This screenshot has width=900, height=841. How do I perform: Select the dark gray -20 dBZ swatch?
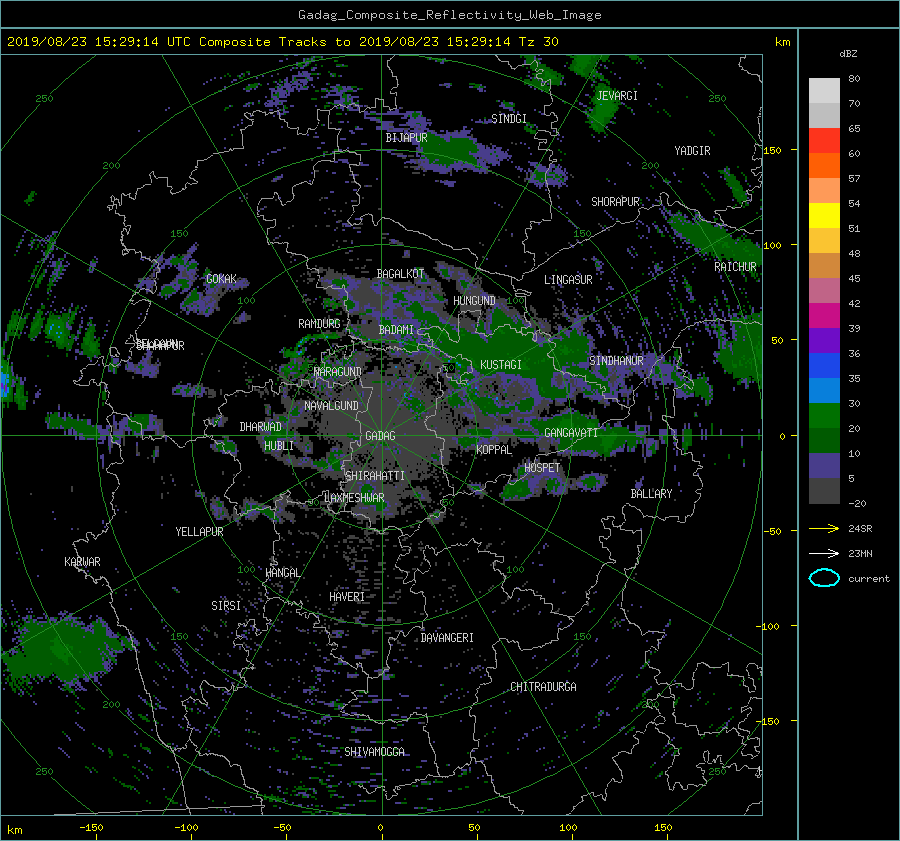click(x=824, y=491)
